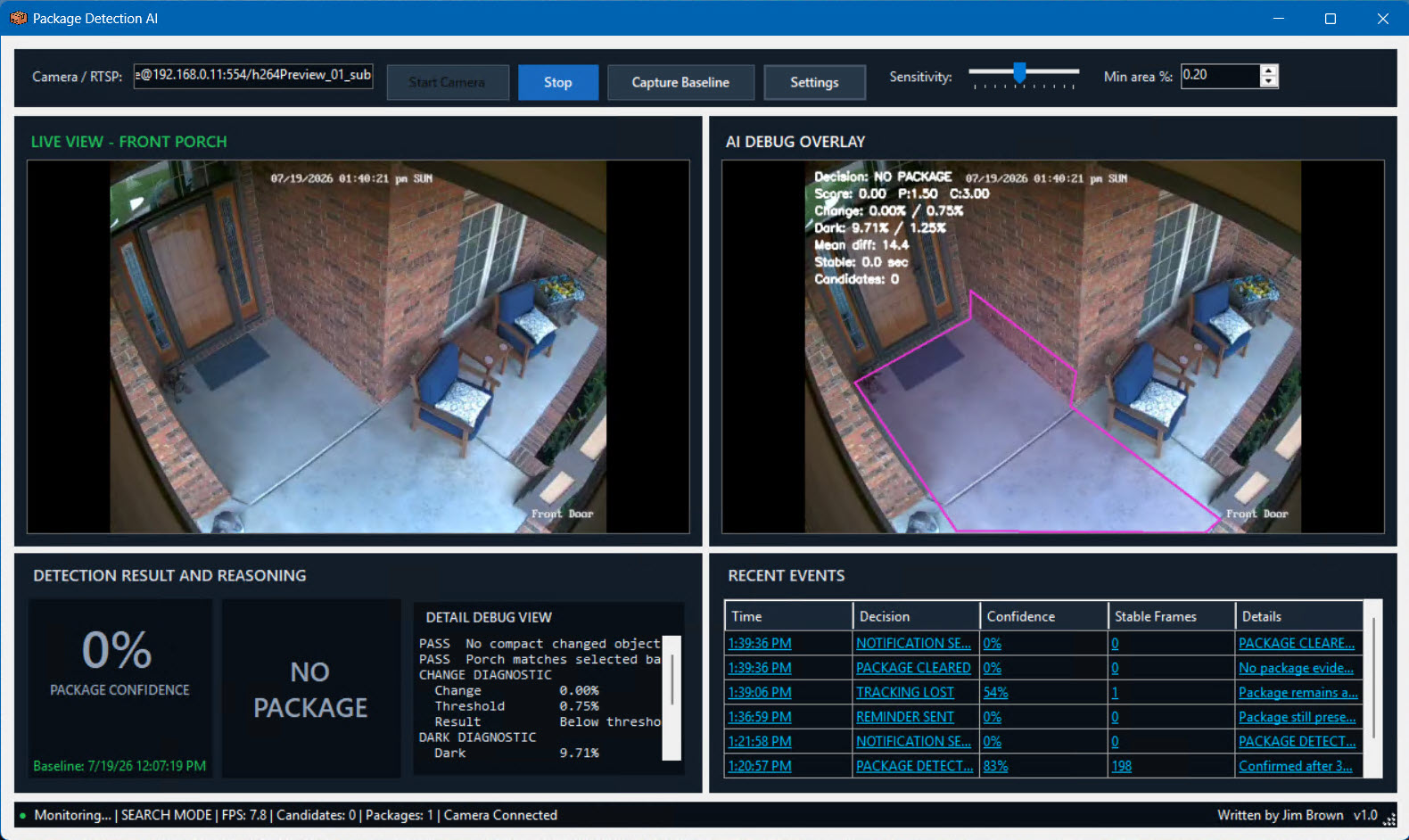Click the Confidence column header
Image resolution: width=1409 pixels, height=840 pixels.
(x=1044, y=616)
